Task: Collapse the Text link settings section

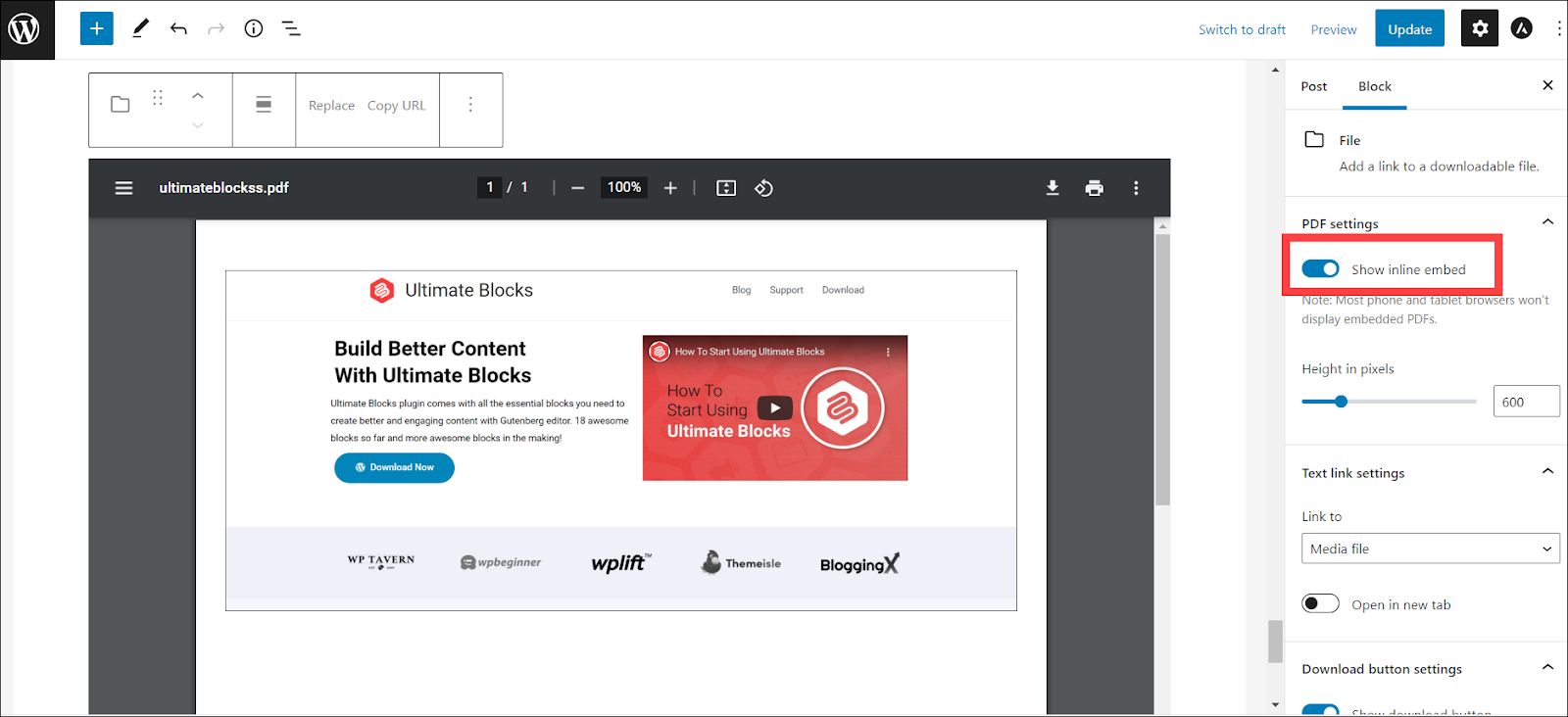Action: (1547, 471)
